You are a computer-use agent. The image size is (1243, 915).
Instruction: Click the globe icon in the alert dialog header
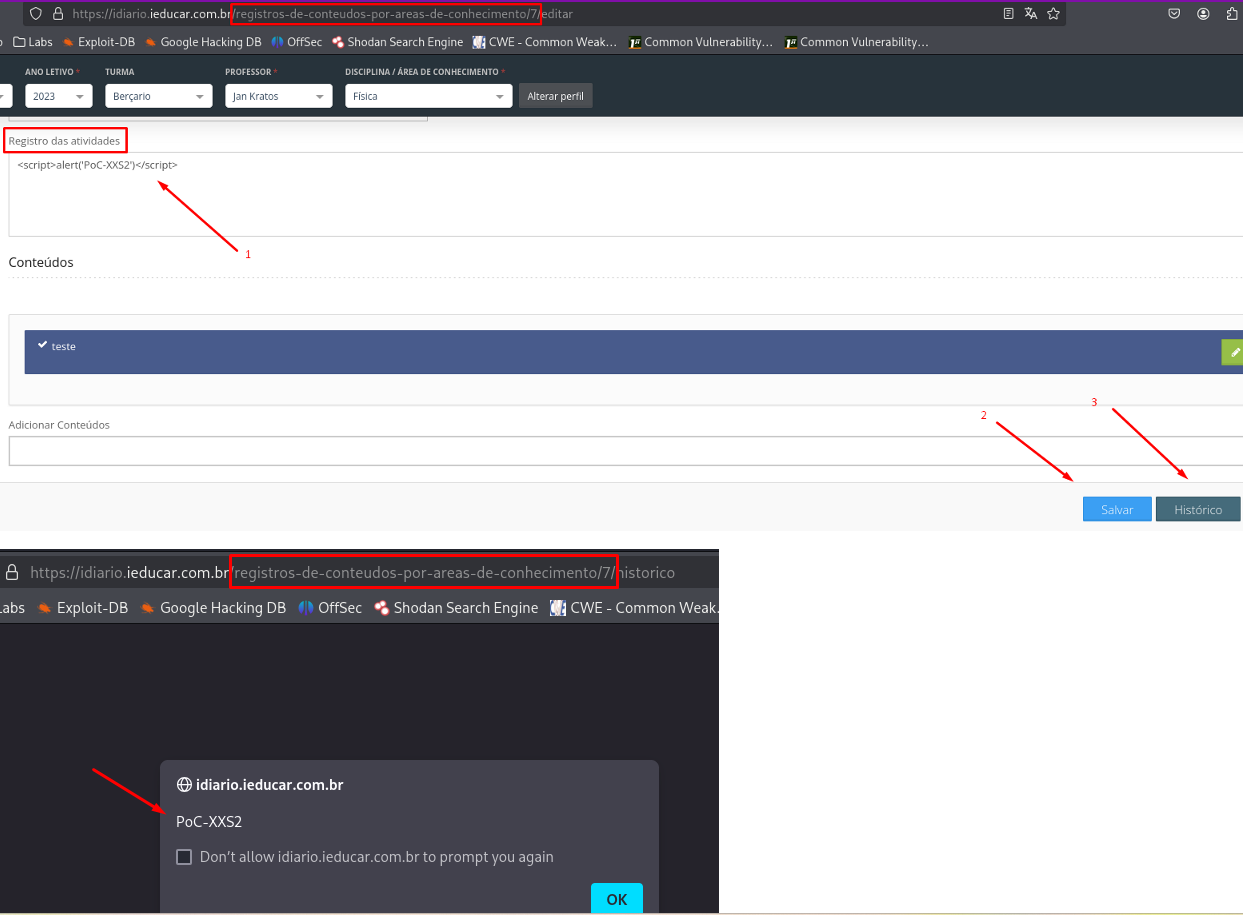[x=184, y=785]
